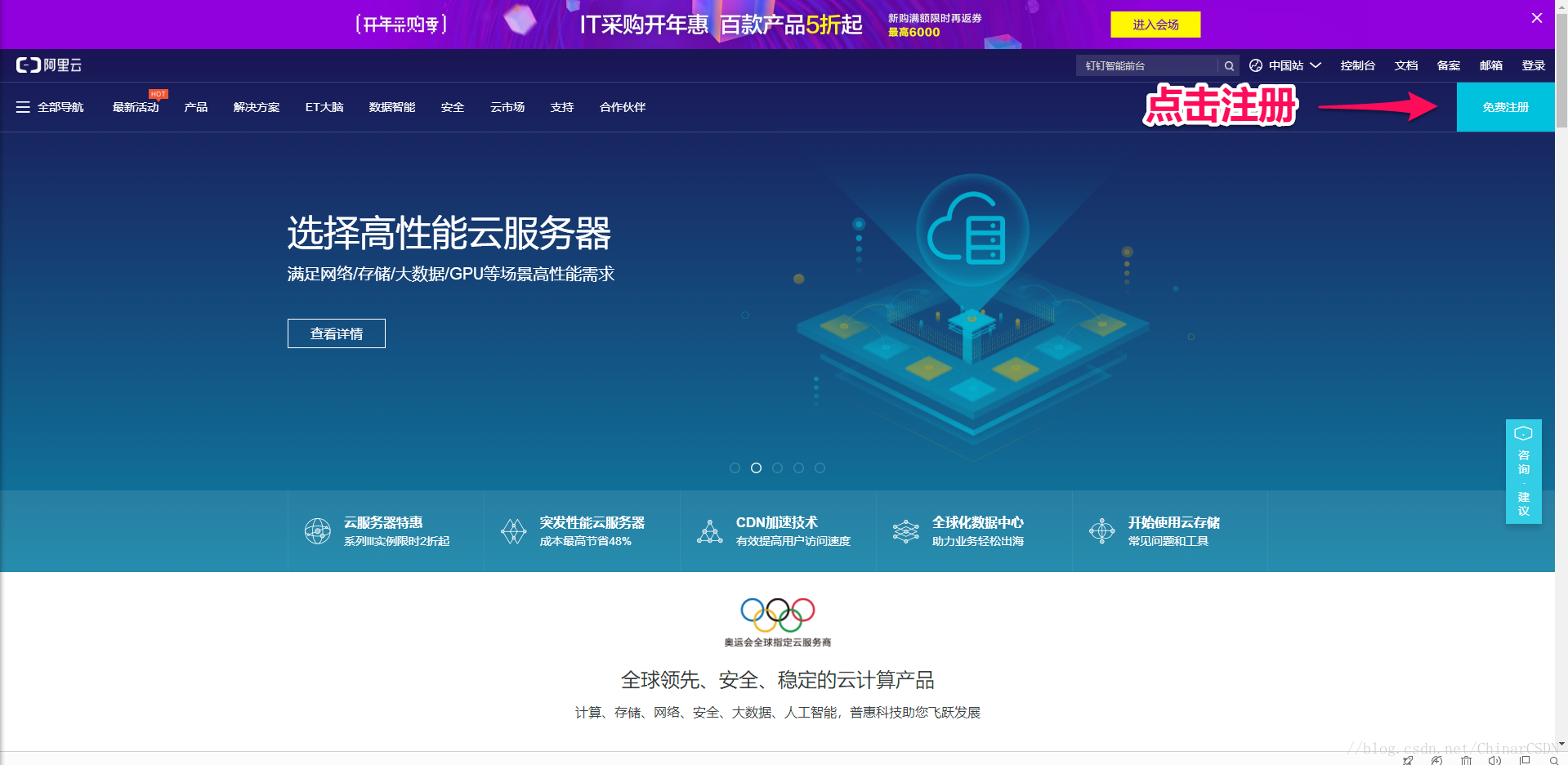
Task: Open 支持 menu
Action: [562, 107]
